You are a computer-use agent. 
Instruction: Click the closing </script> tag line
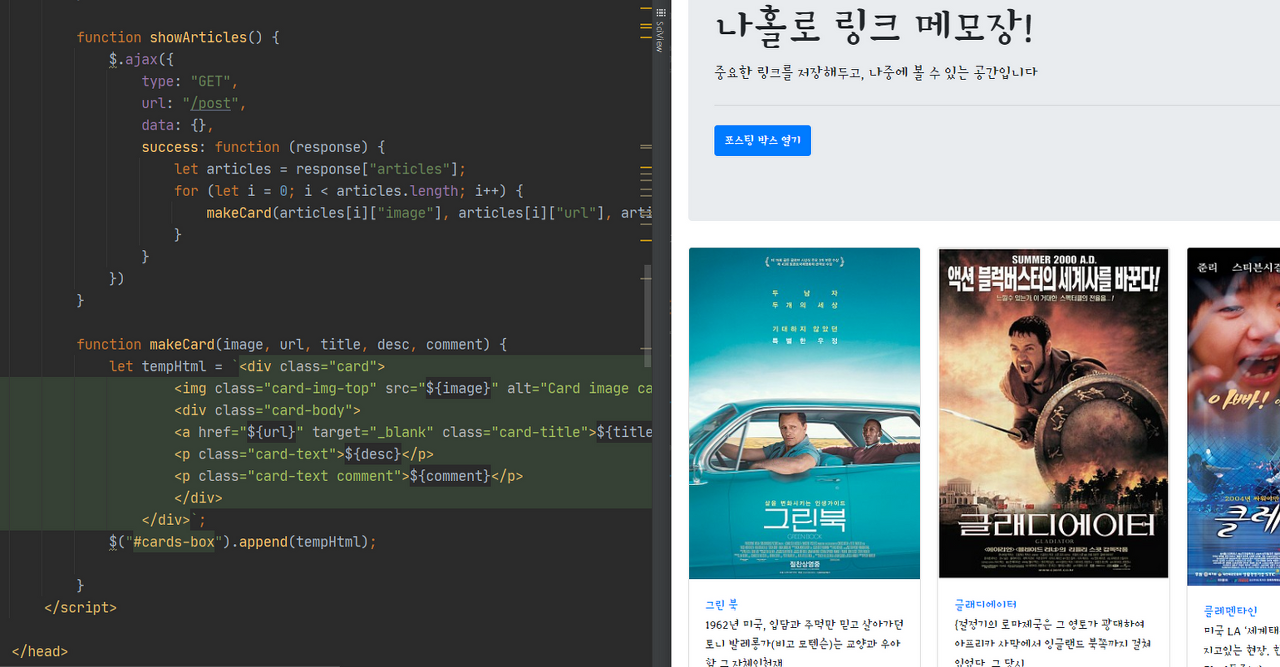coord(81,607)
